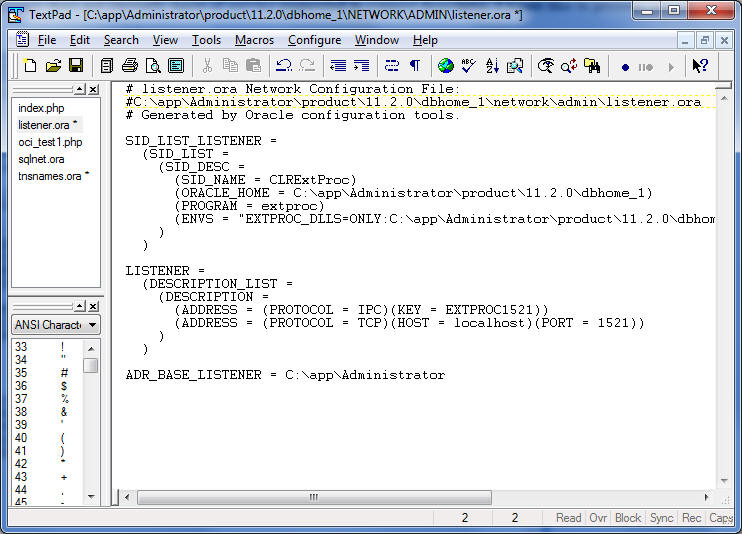
Task: Switch to sqlnet.ora document
Action: (41, 159)
